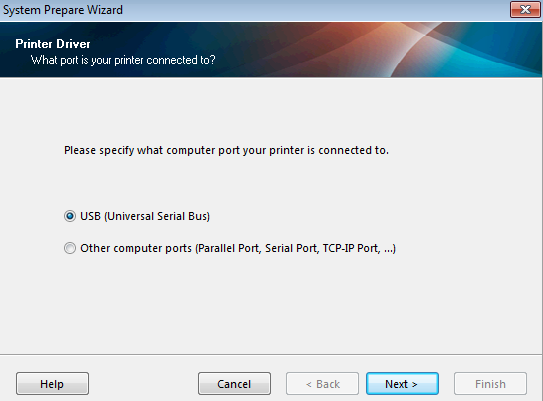Click the 'TCP-IP Port' words in option label
This screenshot has height=401, width=543.
pos(351,248)
